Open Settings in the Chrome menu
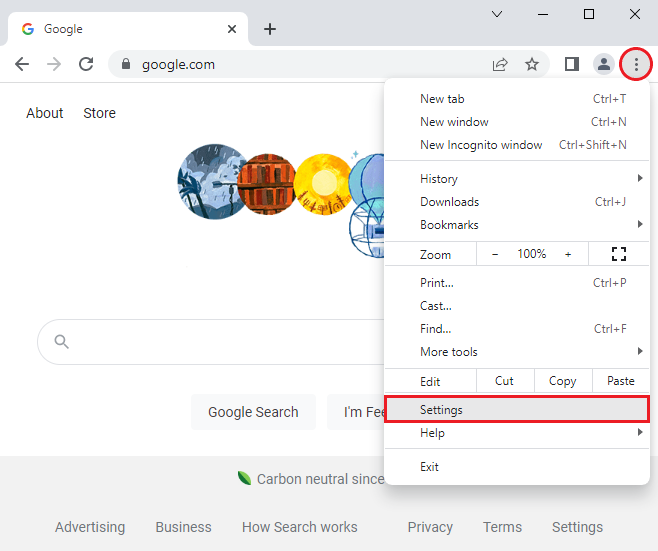This screenshot has height=551, width=658. point(517,410)
